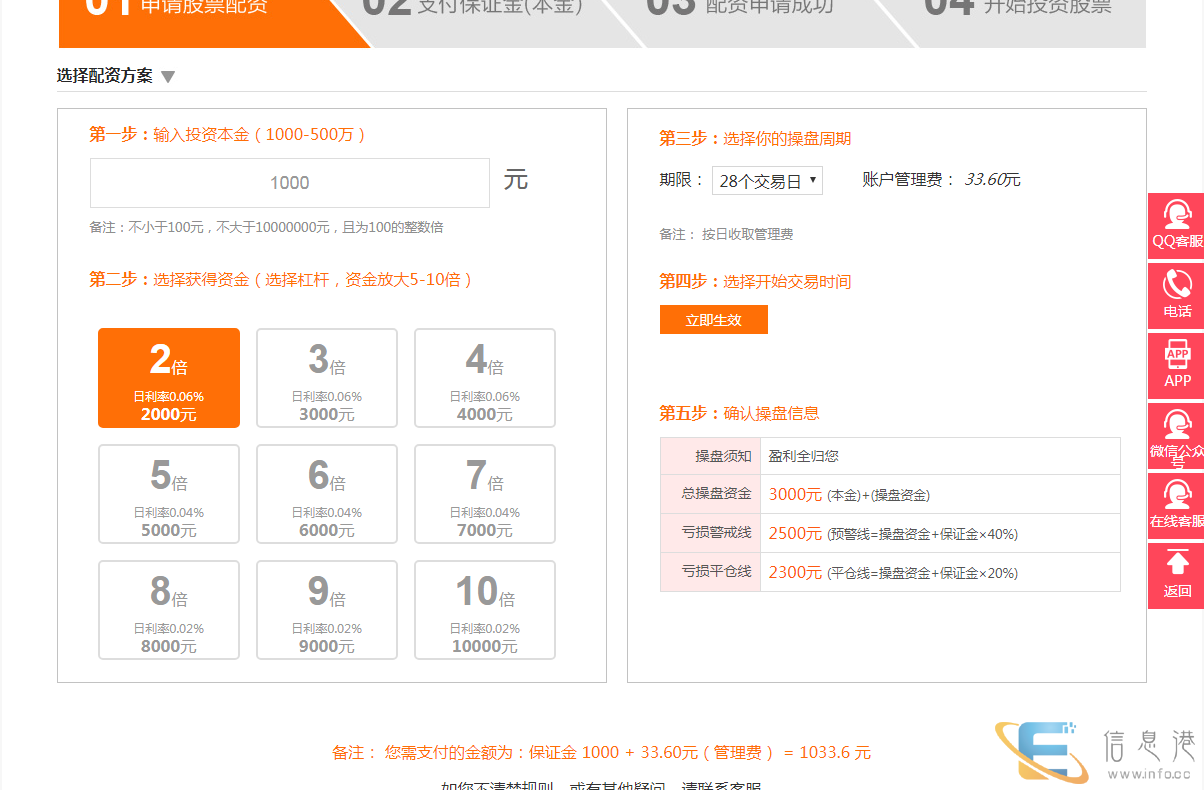Viewport: 1204px width, 790px height.
Task: Open the 期限 28个交易日 dropdown
Action: click(767, 181)
